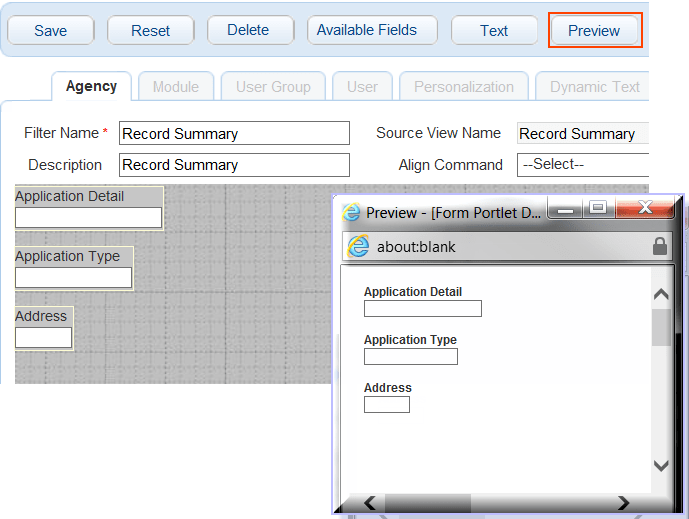
Task: Click the Save button
Action: click(50, 30)
